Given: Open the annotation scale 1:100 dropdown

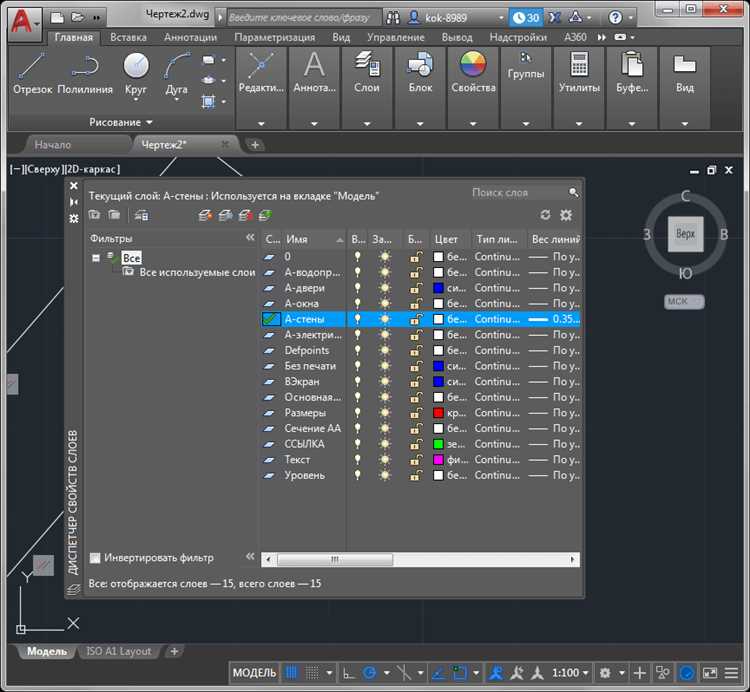Looking at the screenshot, I should (x=570, y=673).
